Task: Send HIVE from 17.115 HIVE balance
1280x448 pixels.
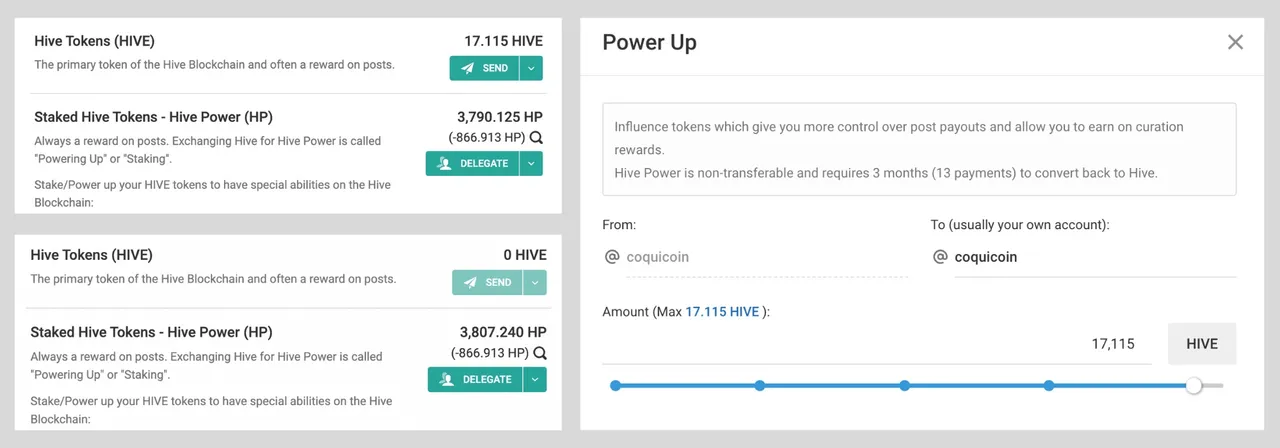Action: point(485,68)
